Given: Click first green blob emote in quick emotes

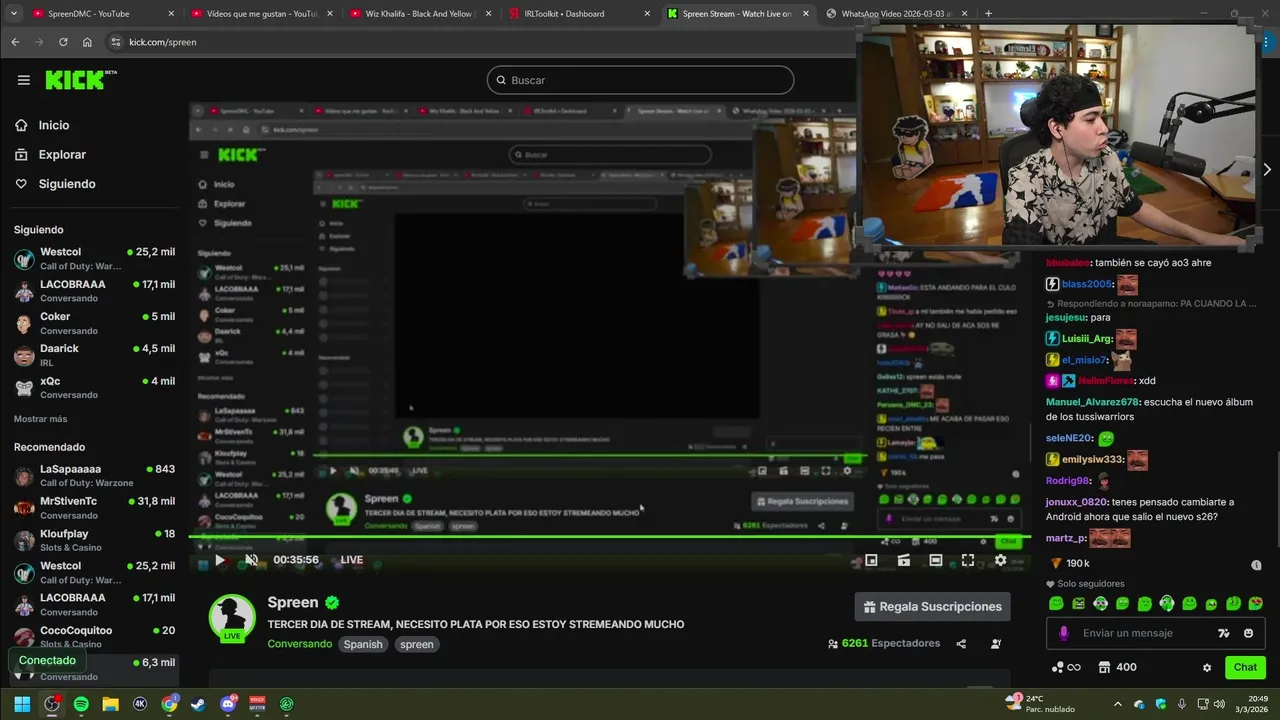Looking at the screenshot, I should point(1056,604).
